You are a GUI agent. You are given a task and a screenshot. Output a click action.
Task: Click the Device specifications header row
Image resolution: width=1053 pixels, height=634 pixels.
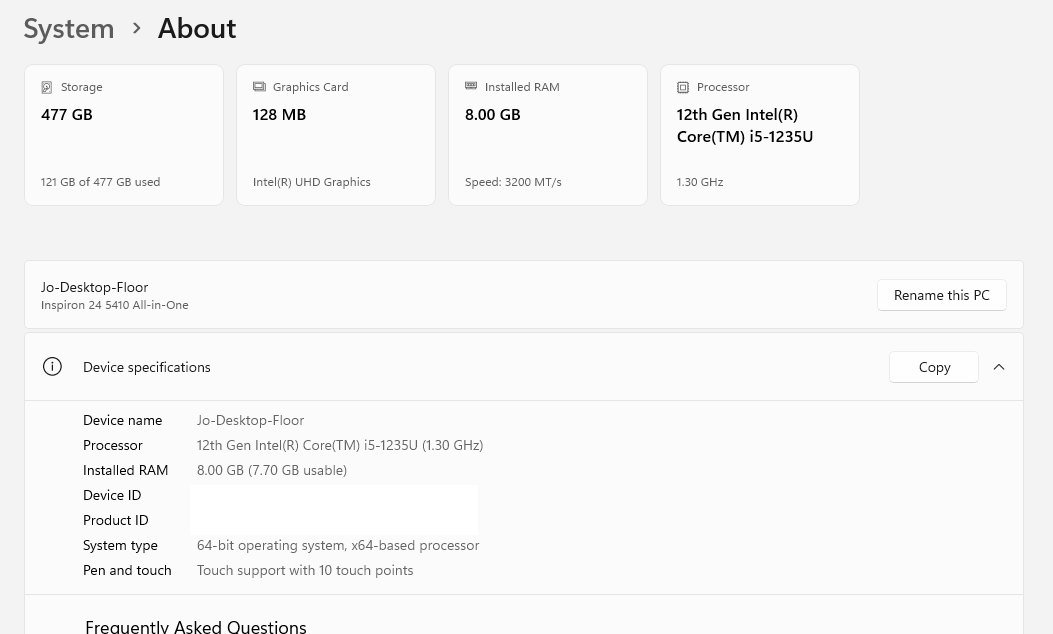pyautogui.click(x=450, y=367)
